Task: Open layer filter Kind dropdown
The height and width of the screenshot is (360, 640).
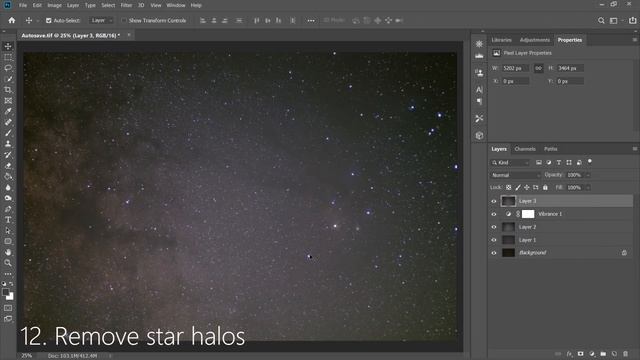Action: [510, 162]
